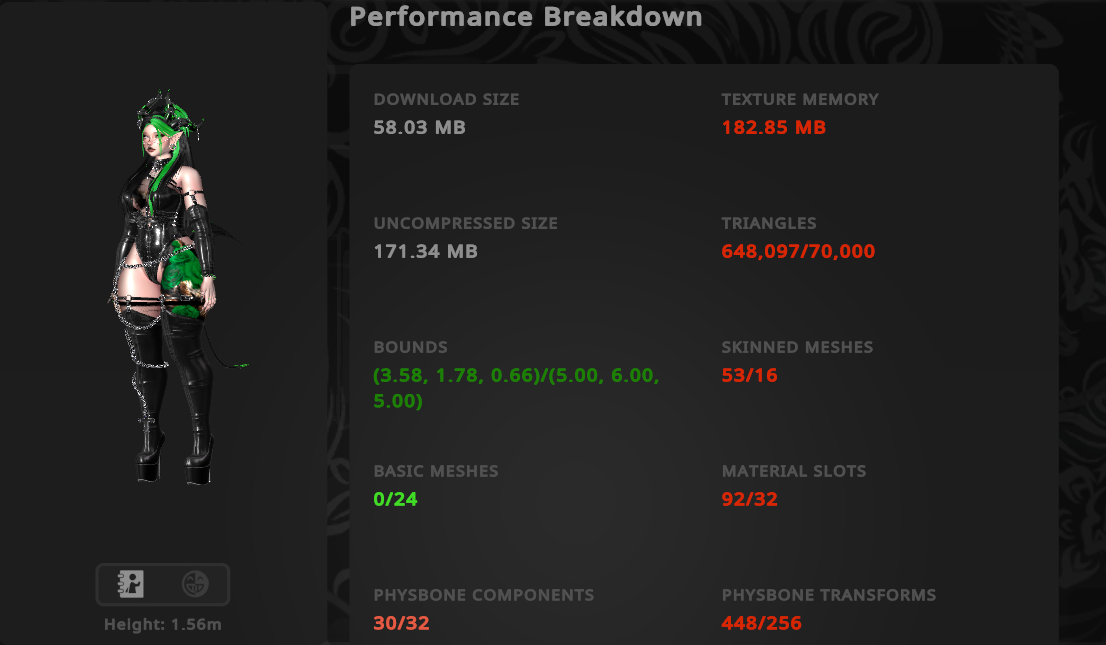Click the Triangles count 648,097/70,000
Image resolution: width=1106 pixels, height=645 pixels.
pyautogui.click(x=798, y=251)
